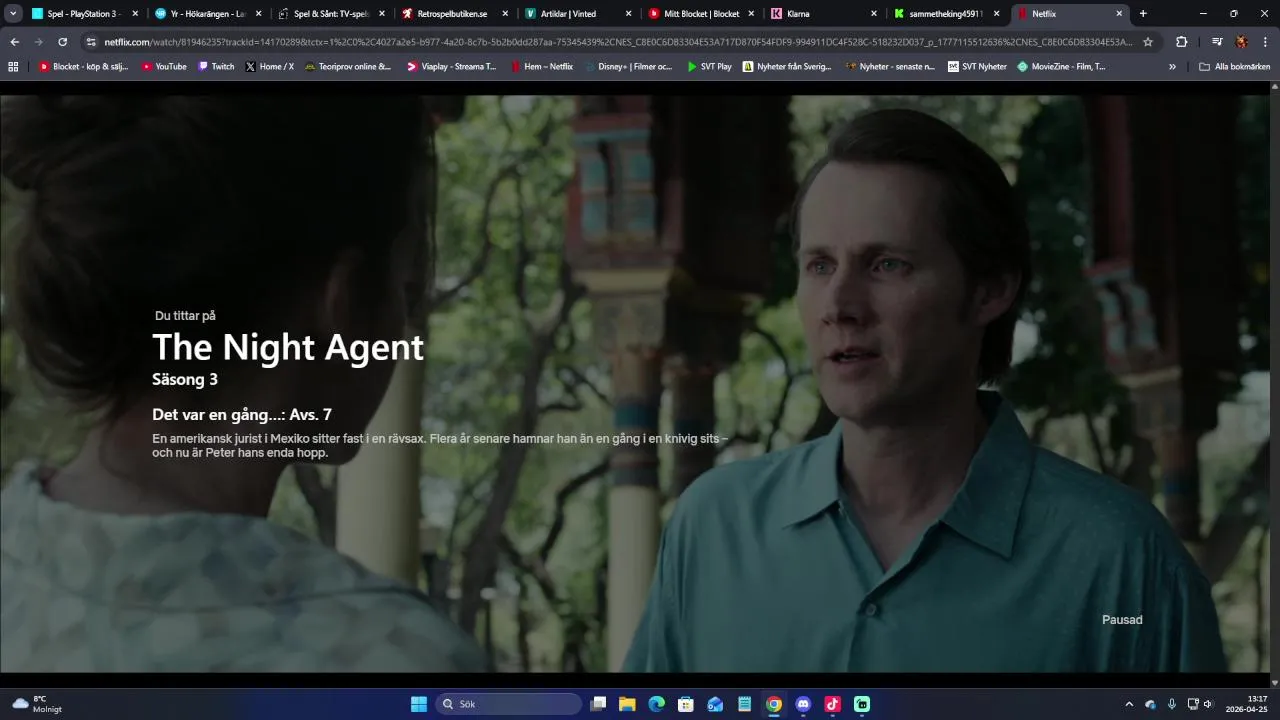This screenshot has width=1280, height=720.
Task: Open the SVT Nyheter bookmark
Action: (x=977, y=66)
